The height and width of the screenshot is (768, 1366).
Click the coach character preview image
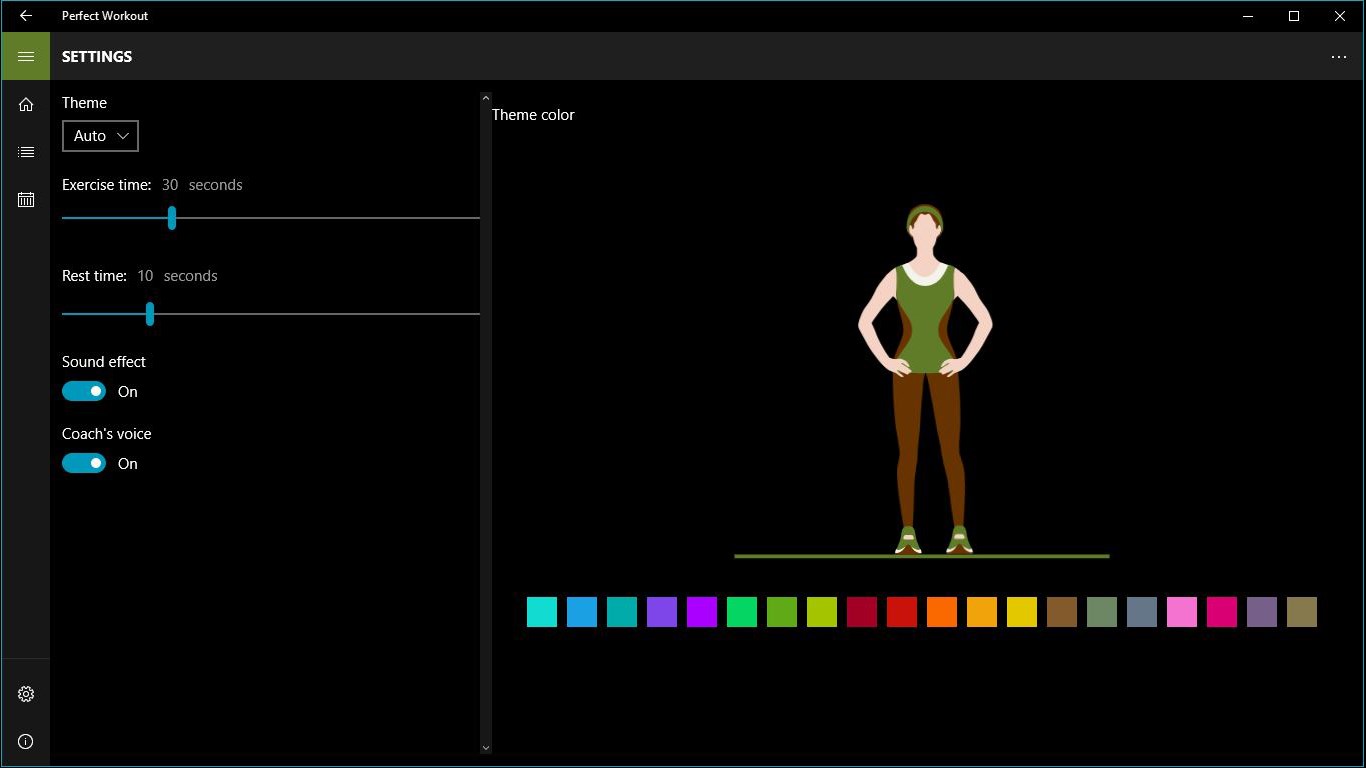click(x=925, y=380)
